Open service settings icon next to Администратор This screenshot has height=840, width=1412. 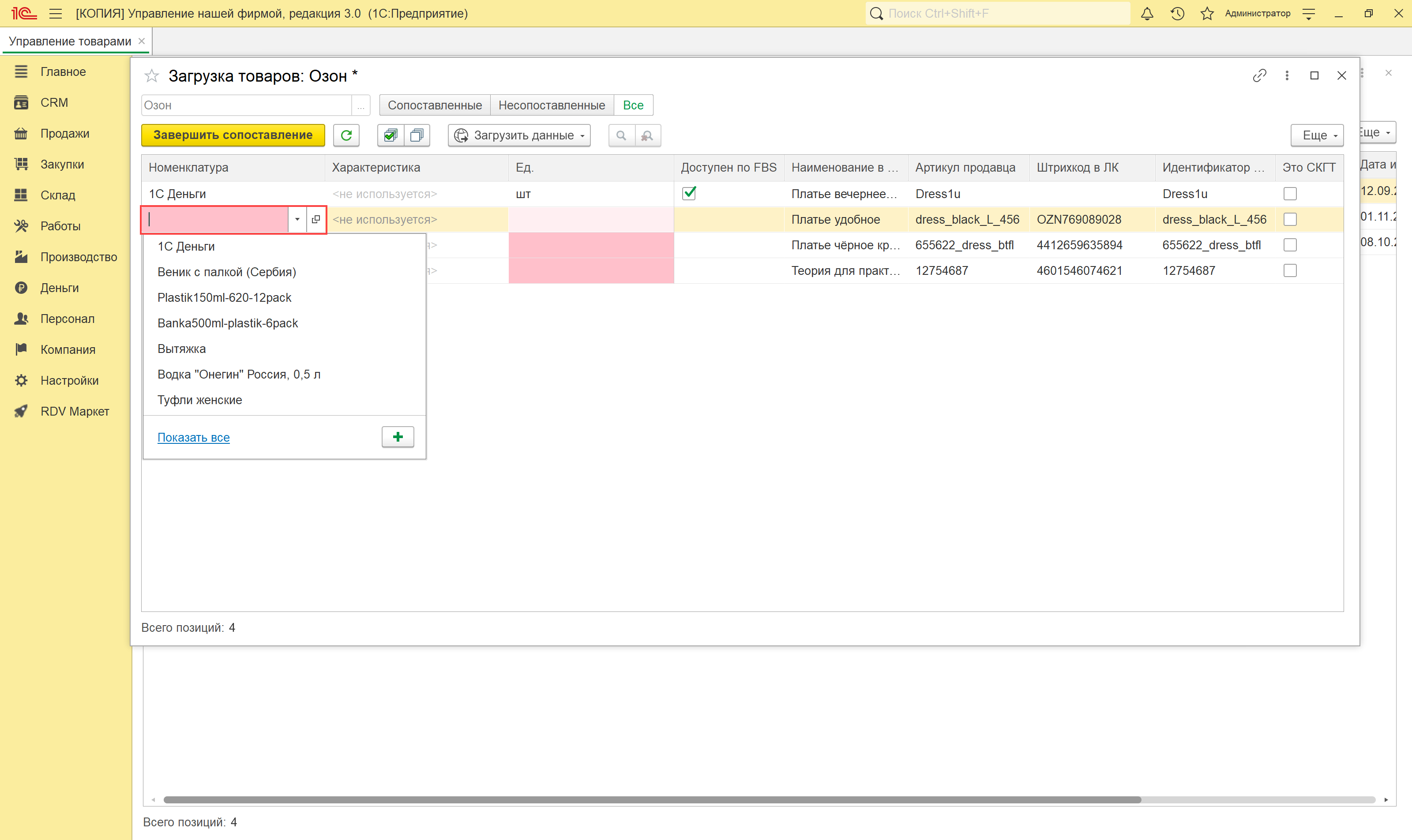1308,14
